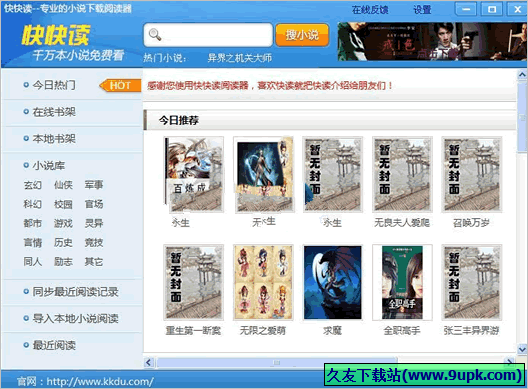Screen dimensions: 528x389
Task: Open the 召唤万岁 book cover
Action: coord(472,174)
